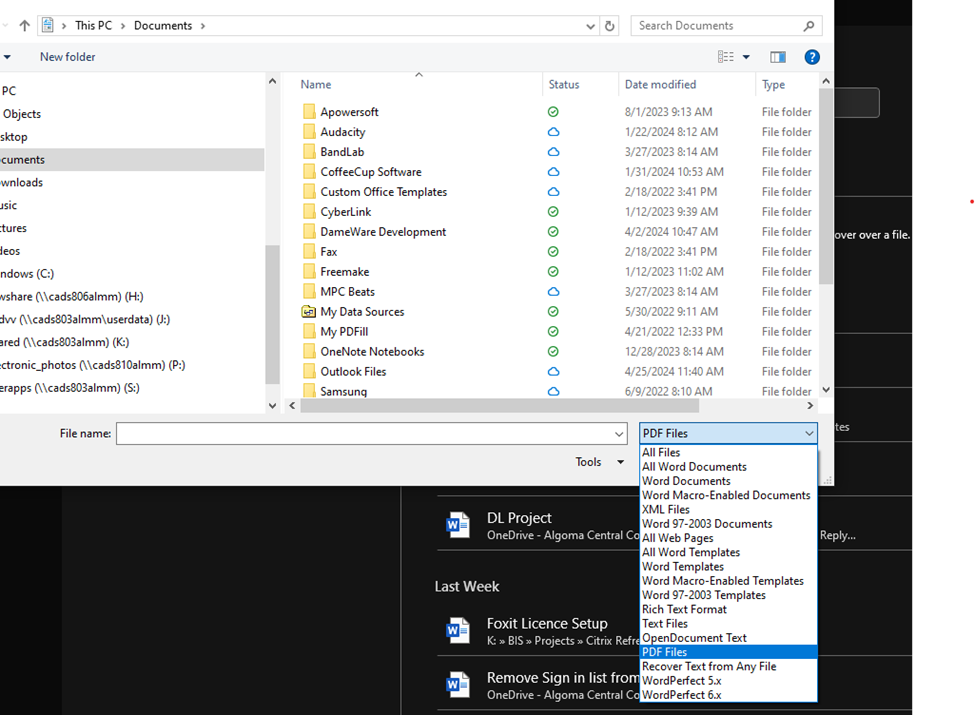Toggle the preview pane icon
The width and height of the screenshot is (975, 715).
pos(778,57)
